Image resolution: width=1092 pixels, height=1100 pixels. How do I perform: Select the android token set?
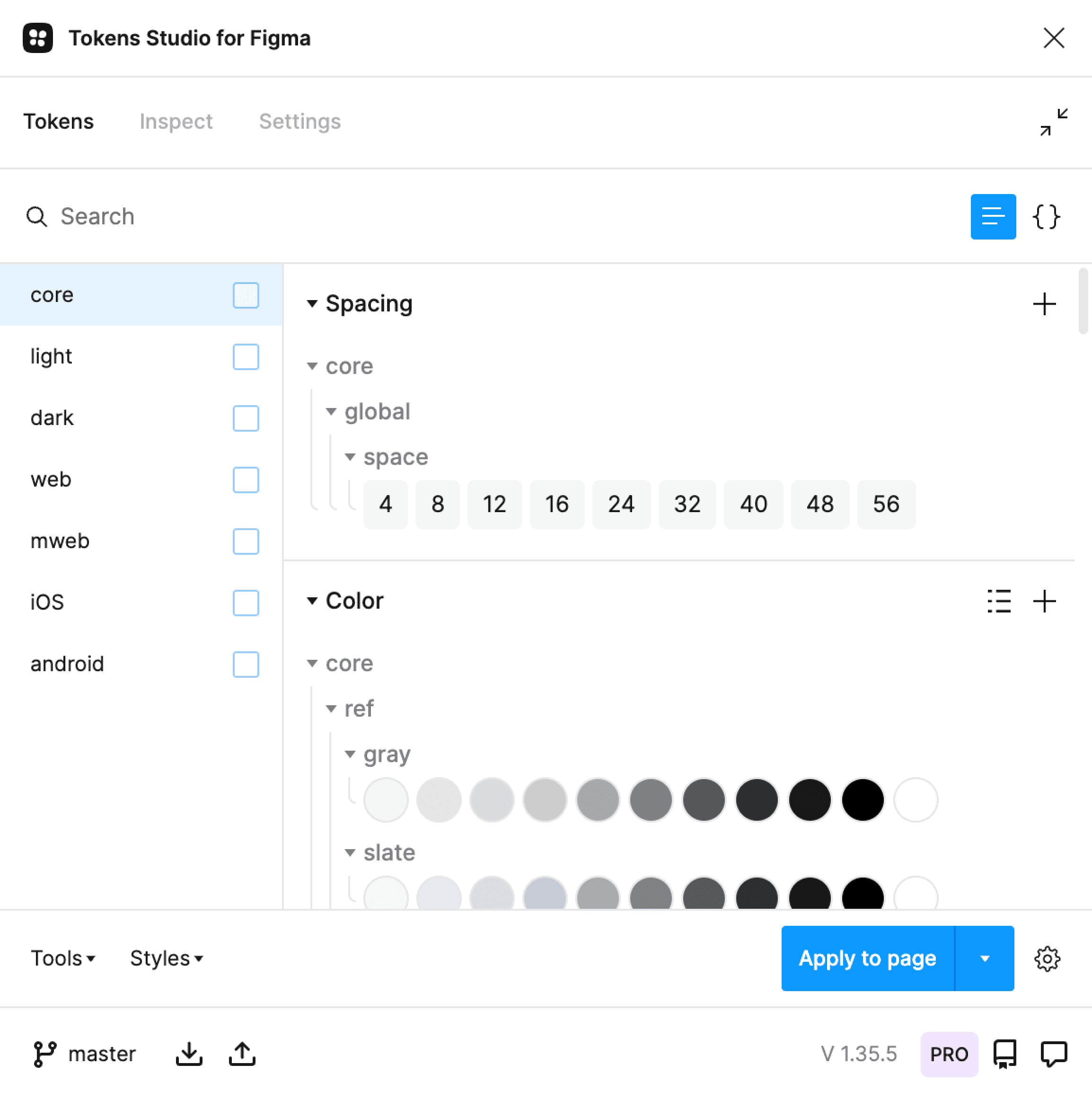(141, 665)
